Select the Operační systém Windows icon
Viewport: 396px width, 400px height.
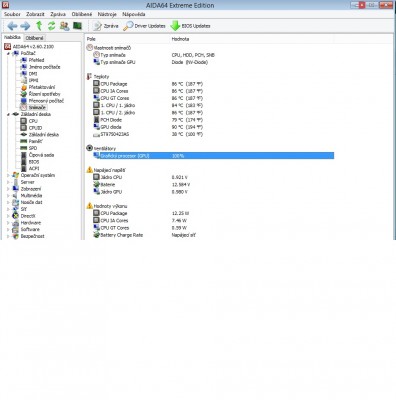[x=15, y=175]
